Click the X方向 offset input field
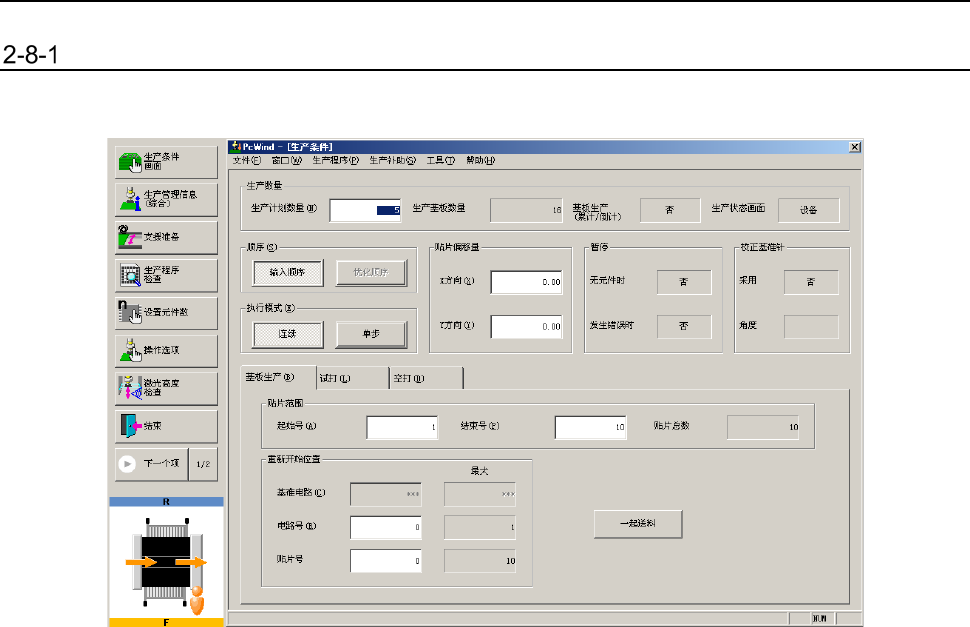Screen dimensions: 970x627 click(x=526, y=282)
